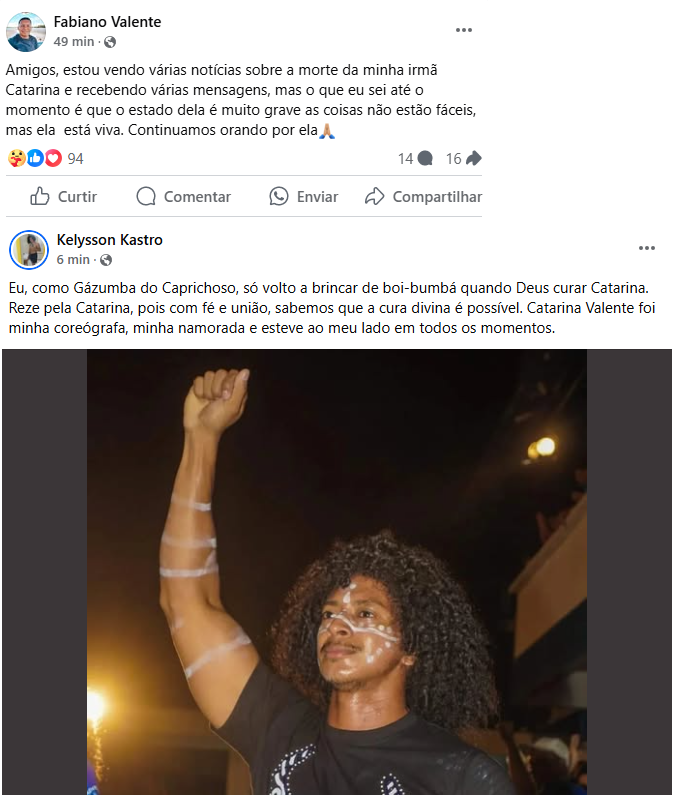Image resolution: width=677 pixels, height=795 pixels.
Task: Like the post with the Curtir button
Action: 63,196
